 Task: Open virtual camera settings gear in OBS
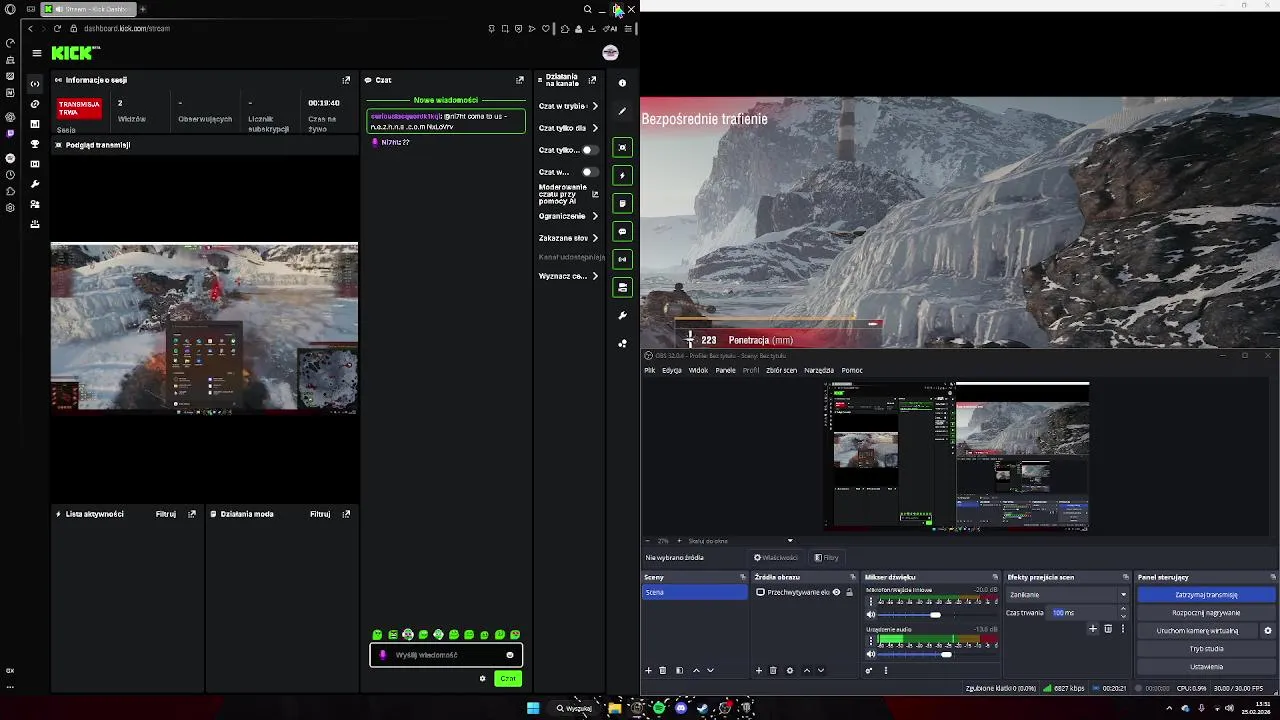(x=1268, y=631)
